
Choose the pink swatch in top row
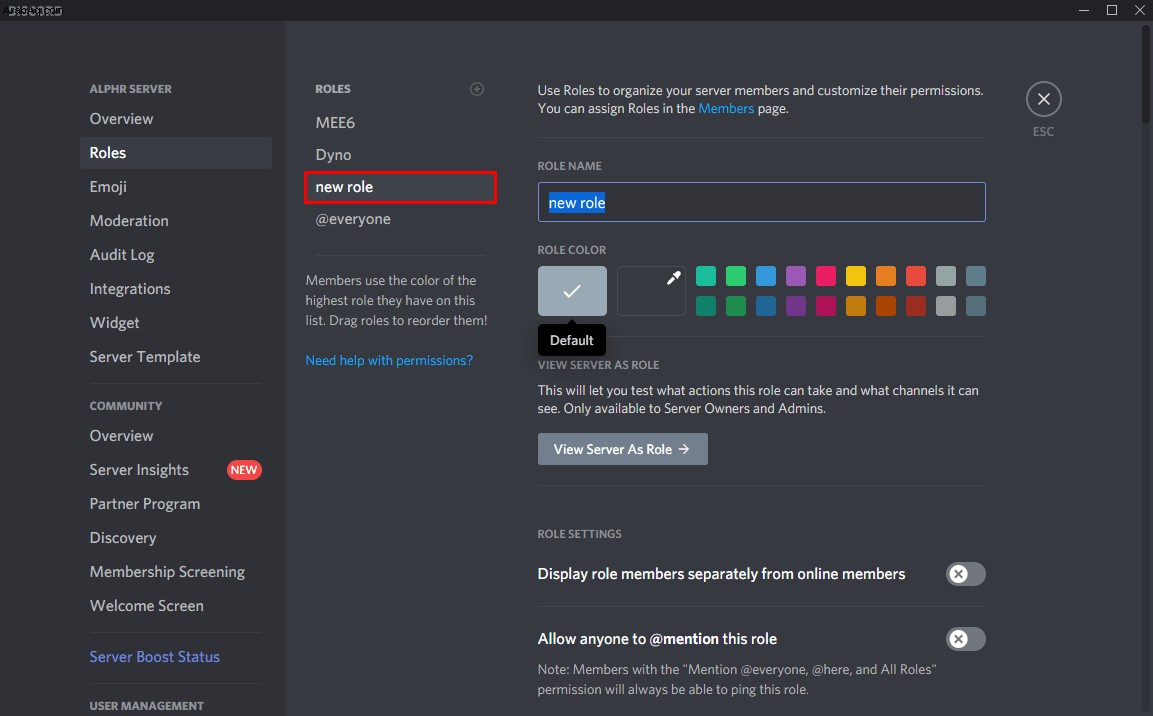coord(826,276)
